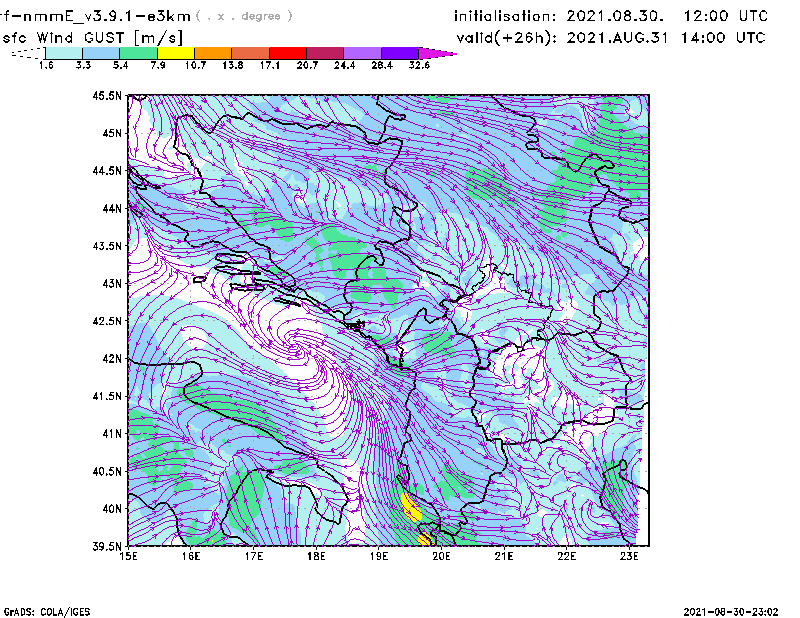Click the 45.5N latitude label
This screenshot has width=800, height=618.
[107, 95]
